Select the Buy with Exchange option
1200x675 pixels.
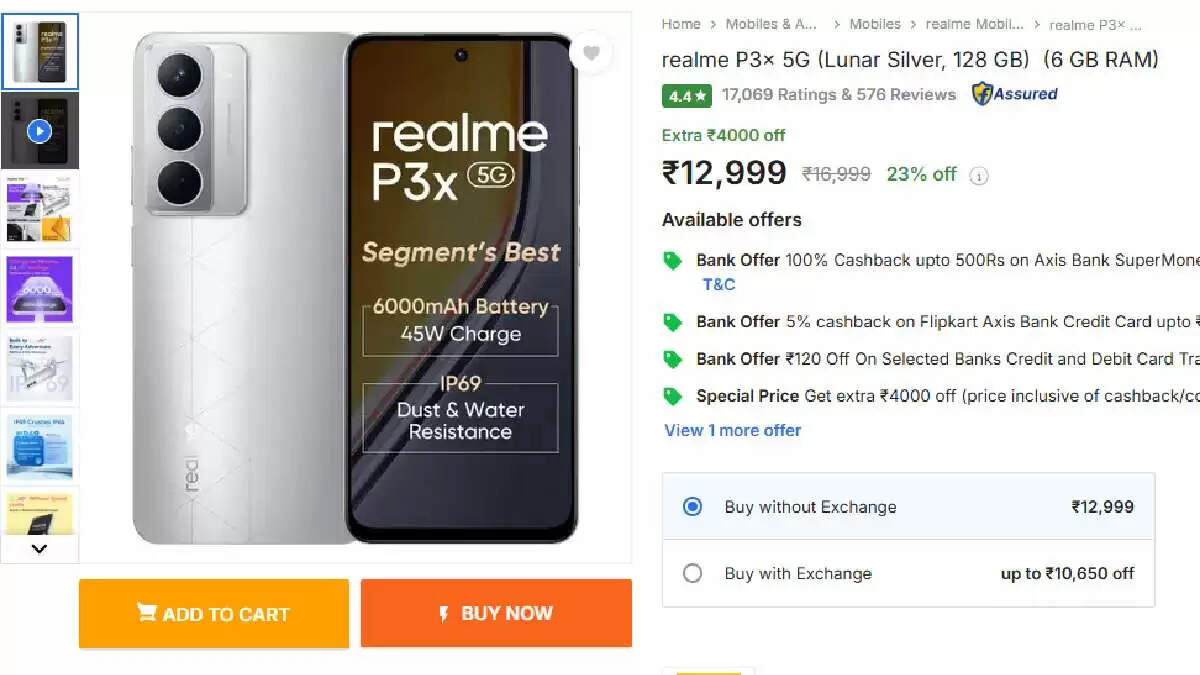coord(692,573)
